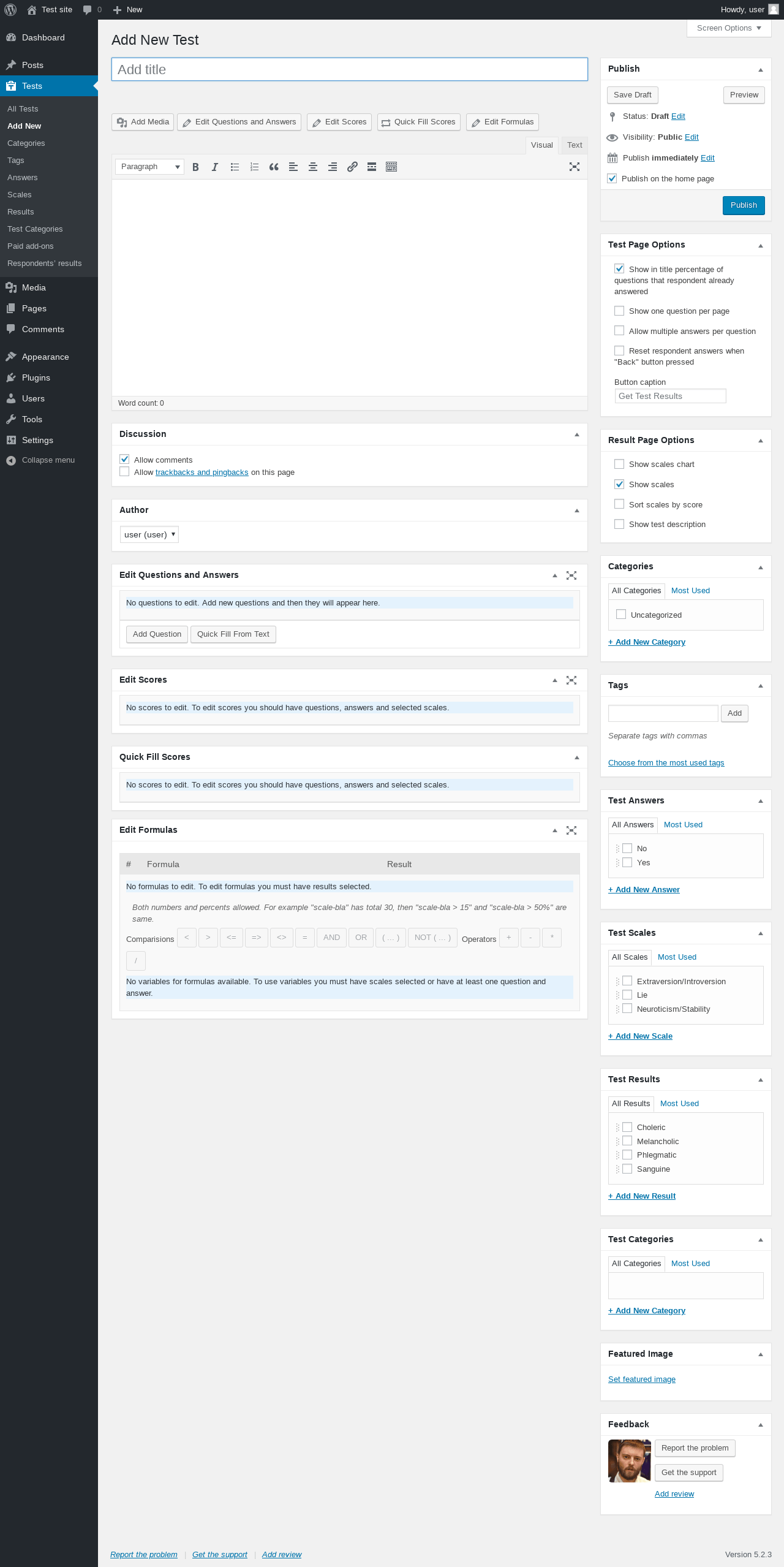Check the Show scales chart option
This screenshot has height=1567, width=784.
coord(619,464)
